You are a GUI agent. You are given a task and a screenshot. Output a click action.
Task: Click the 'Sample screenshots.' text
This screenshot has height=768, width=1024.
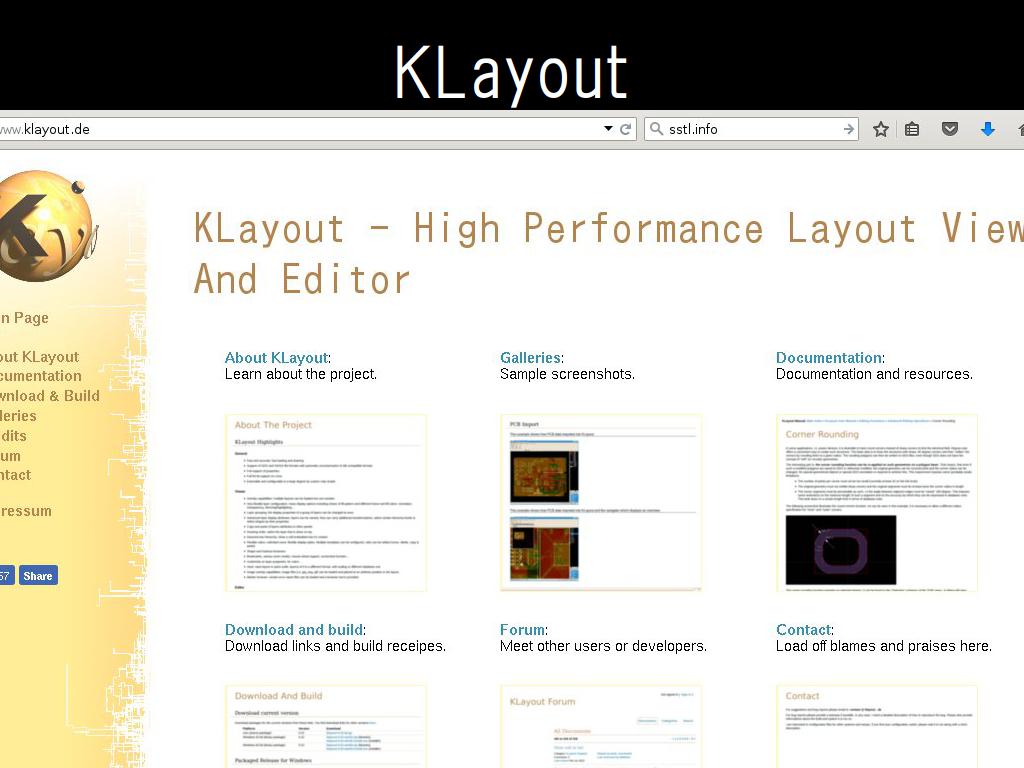pos(568,374)
